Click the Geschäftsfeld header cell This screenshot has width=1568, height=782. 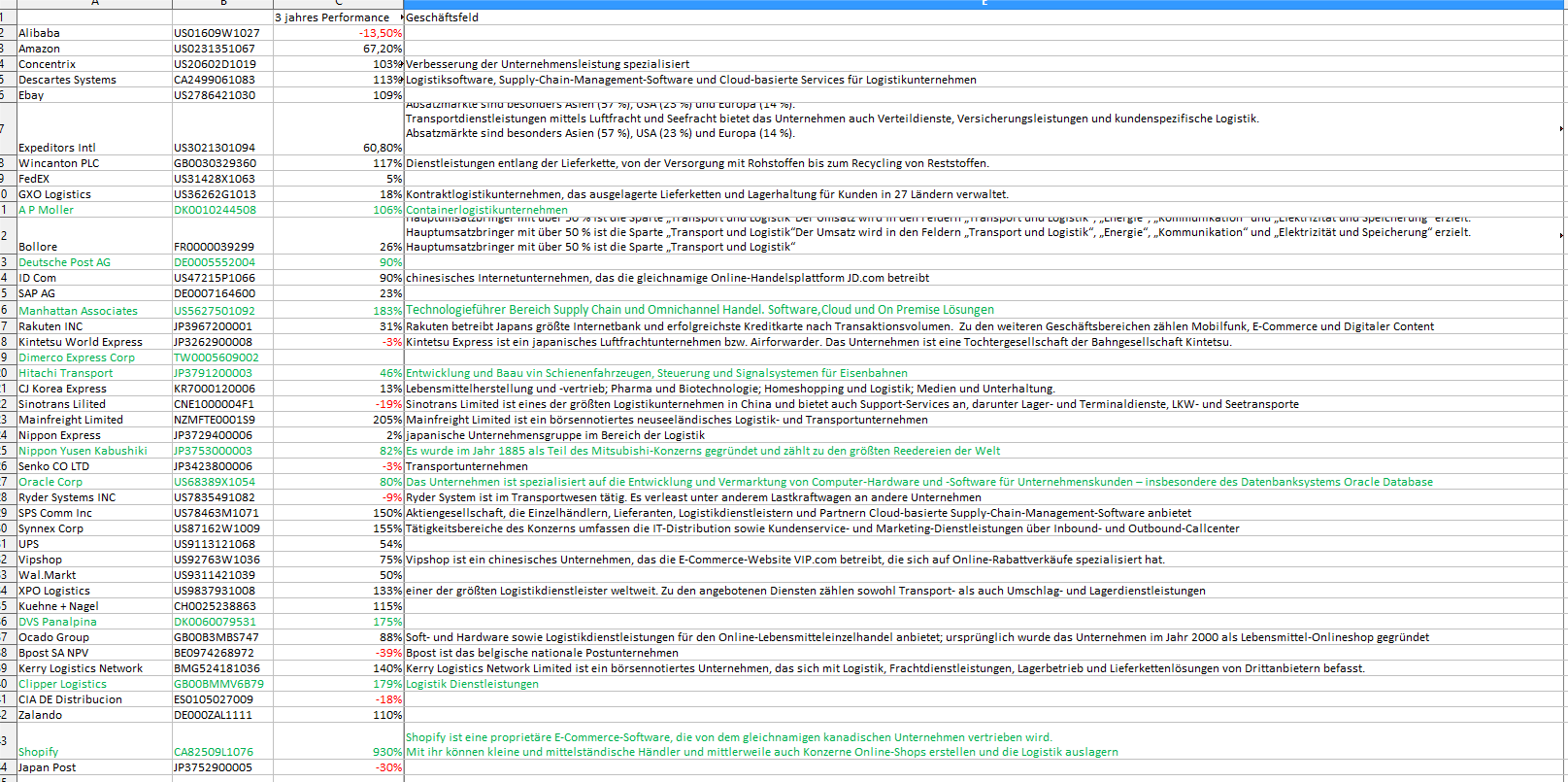[x=984, y=17]
